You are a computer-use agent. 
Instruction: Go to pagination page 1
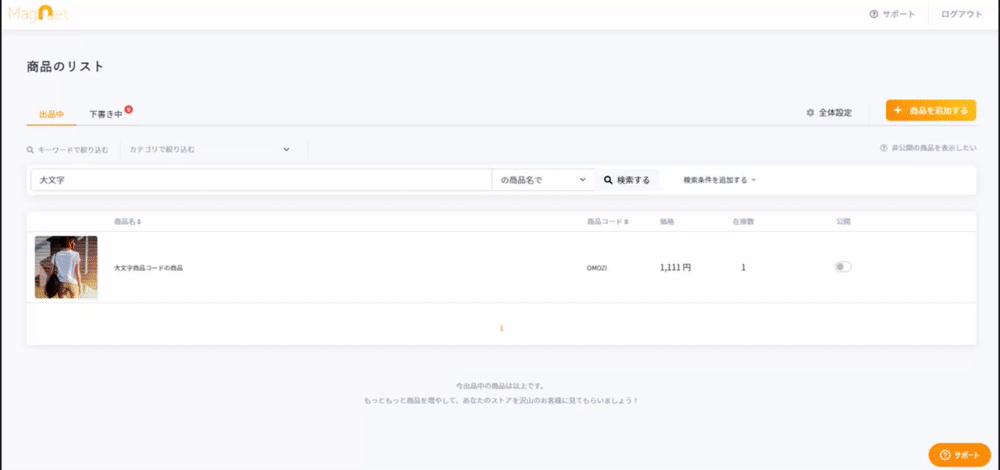coord(501,328)
